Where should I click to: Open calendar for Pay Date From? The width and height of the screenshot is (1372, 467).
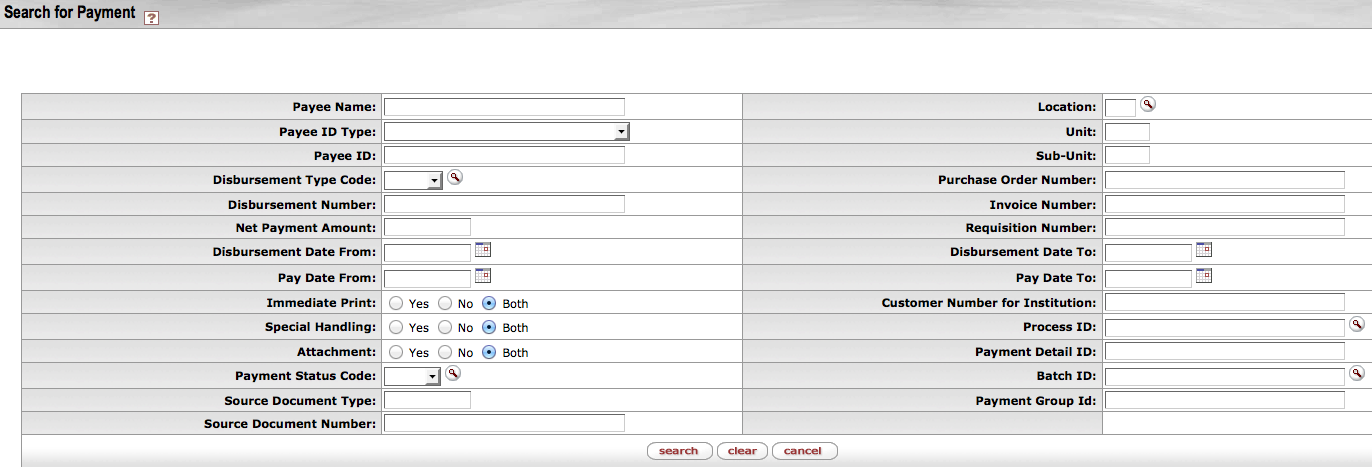coord(483,275)
